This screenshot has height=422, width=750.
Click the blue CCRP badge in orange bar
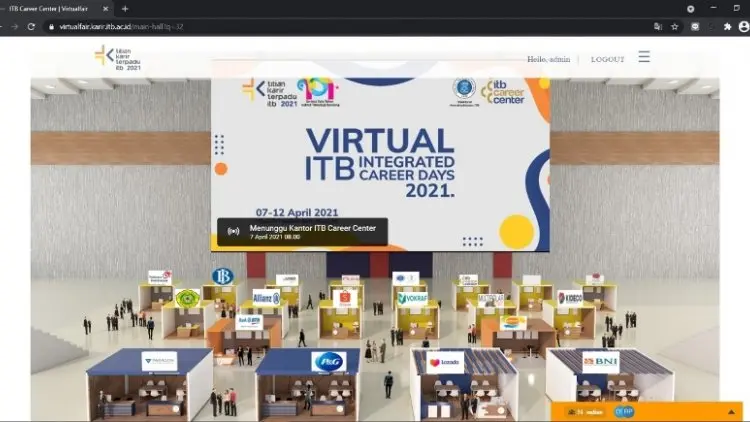pos(624,411)
